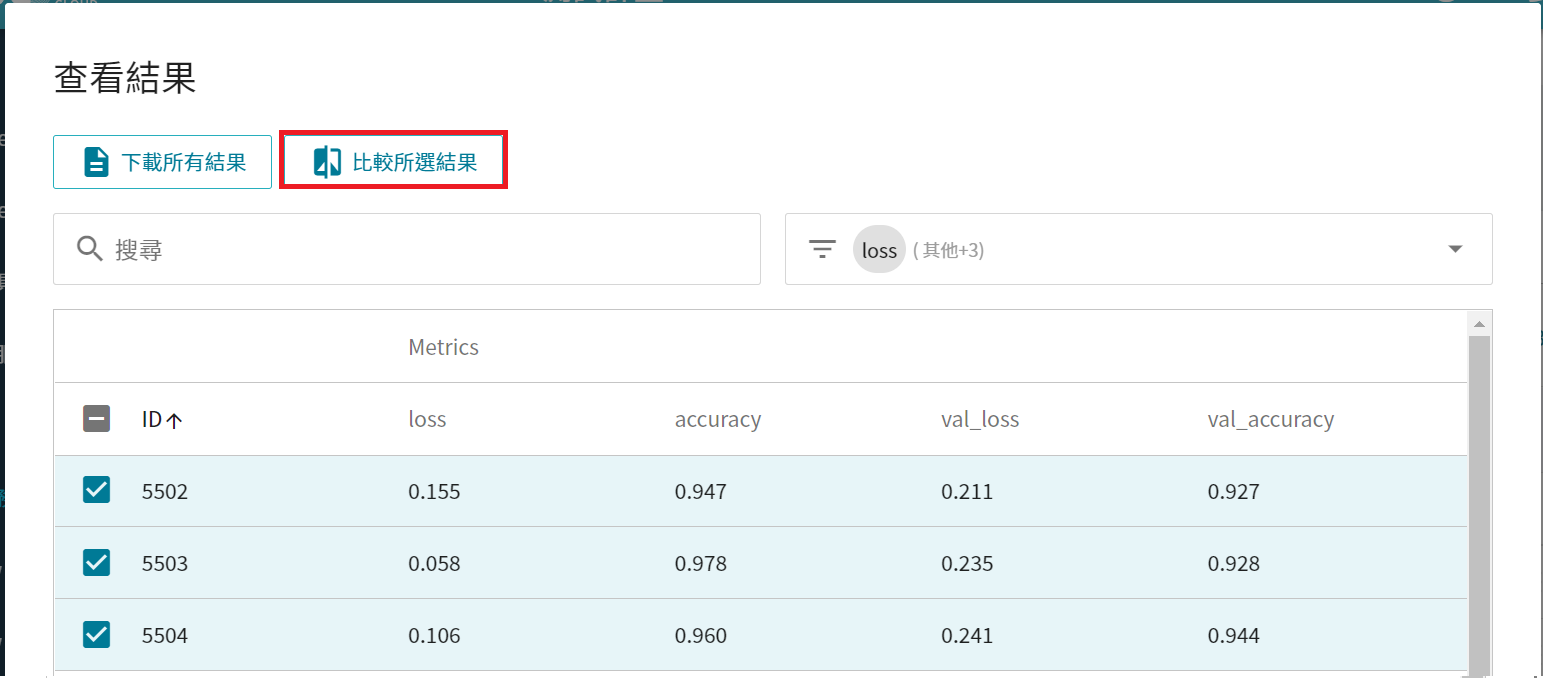Image resolution: width=1543 pixels, height=678 pixels.
Task: Click the magnifier icon in the search box
Action: [x=90, y=249]
